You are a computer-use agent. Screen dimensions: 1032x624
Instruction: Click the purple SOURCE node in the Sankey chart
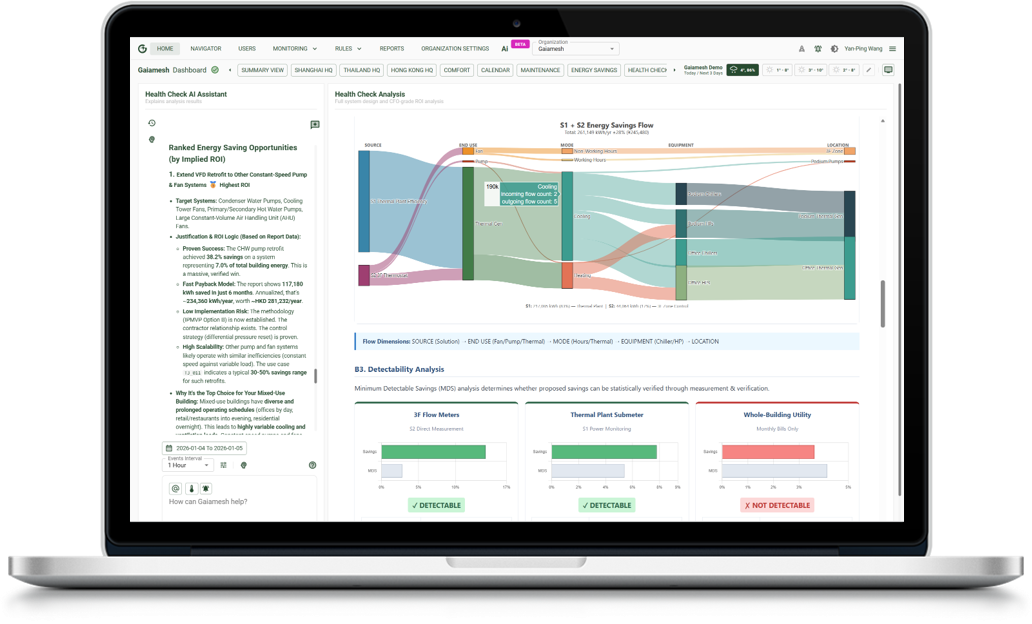tap(364, 275)
